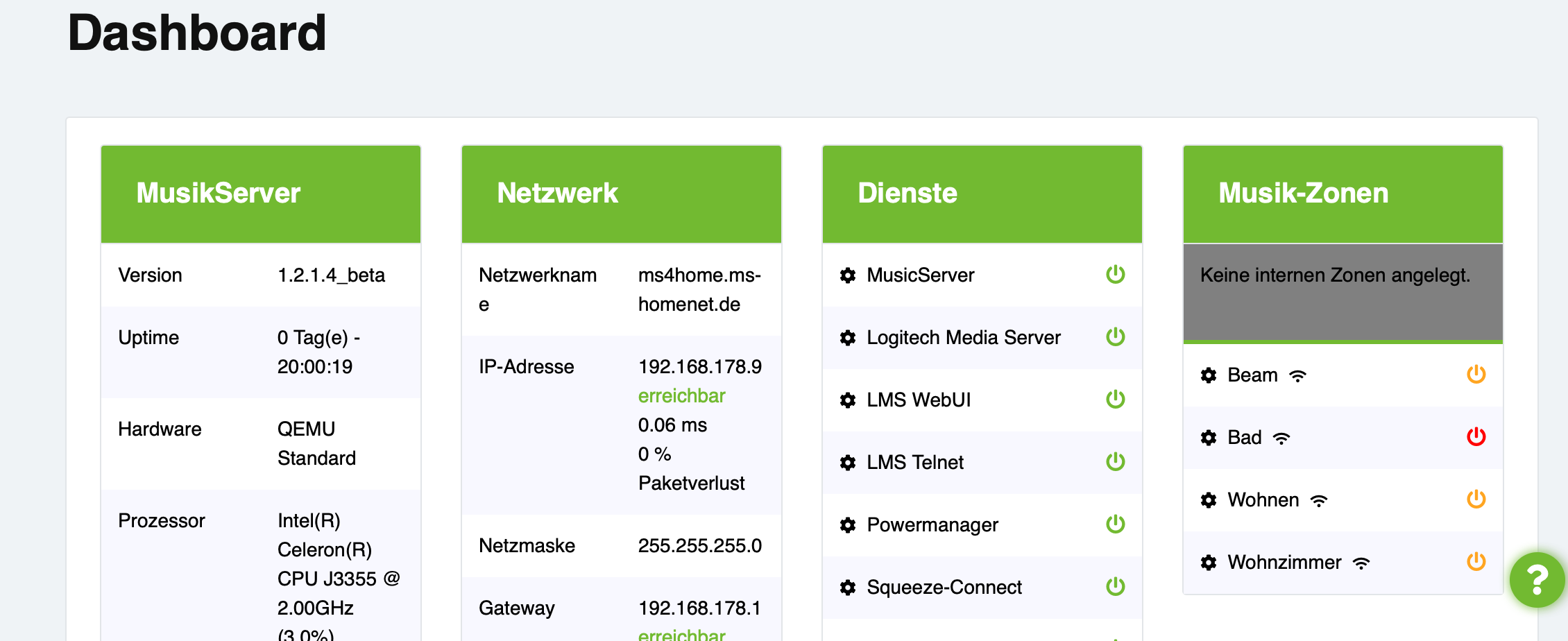Viewport: 1568px width, 641px height.
Task: Click the Squeeze-Connect service label
Action: [944, 588]
